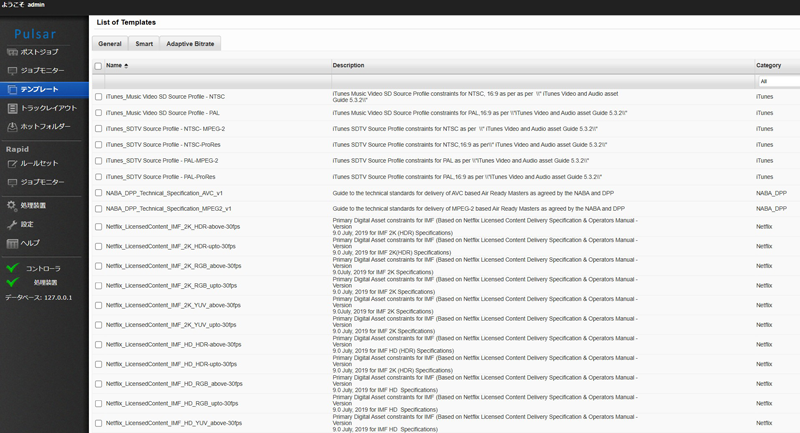This screenshot has height=433, width=800.
Task: Sort by the Category column header
Action: coord(768,65)
